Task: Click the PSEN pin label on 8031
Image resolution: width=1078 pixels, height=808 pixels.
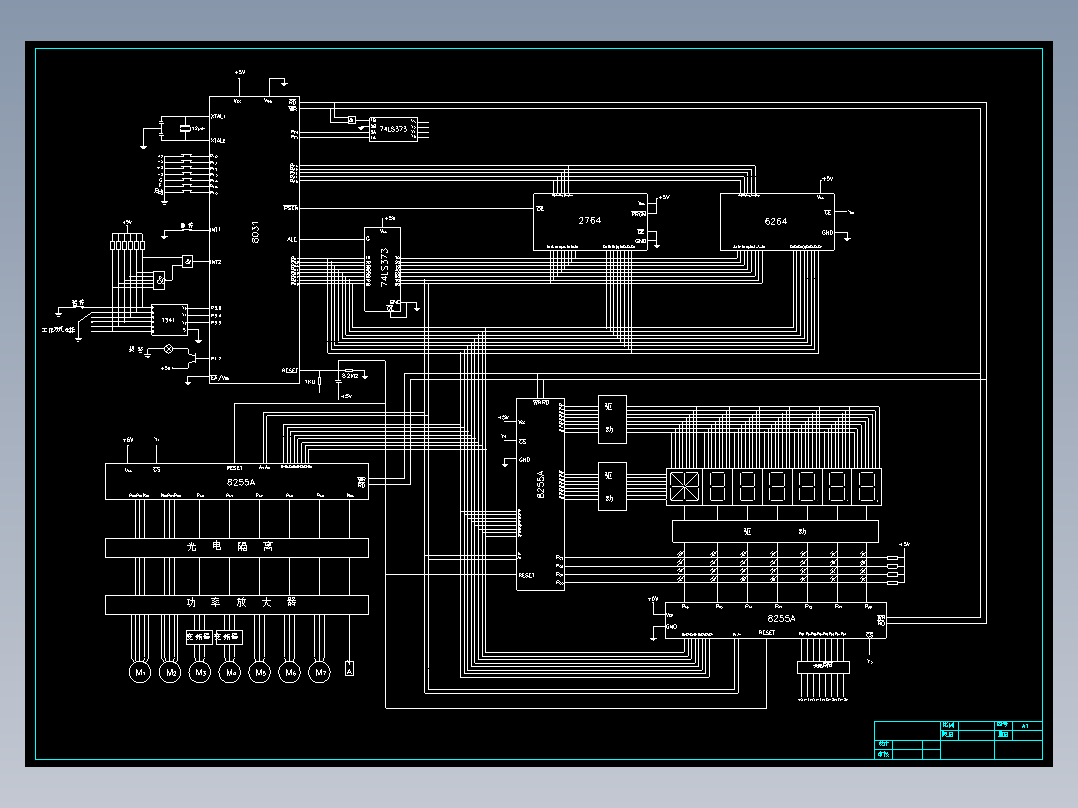Action: tap(291, 208)
